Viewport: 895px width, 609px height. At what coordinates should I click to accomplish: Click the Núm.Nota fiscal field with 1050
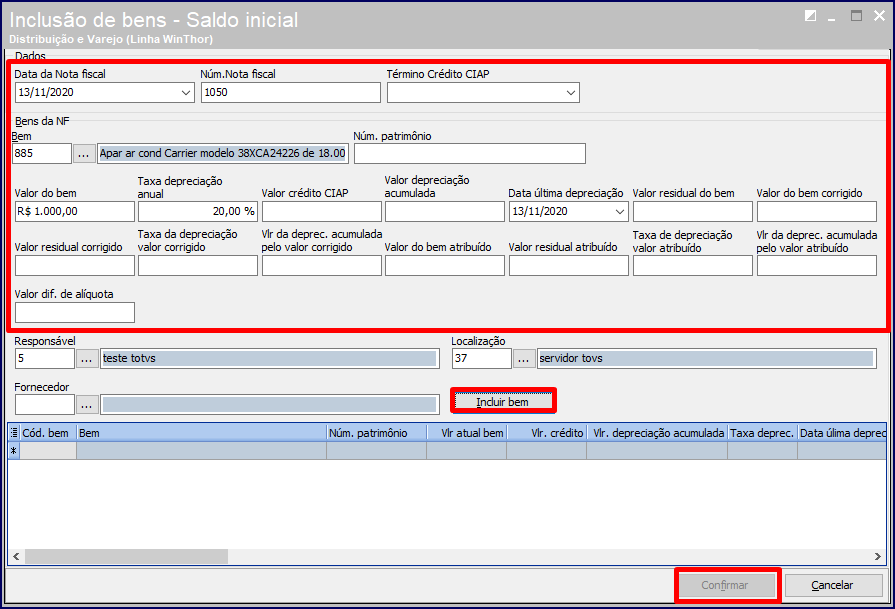pos(291,92)
